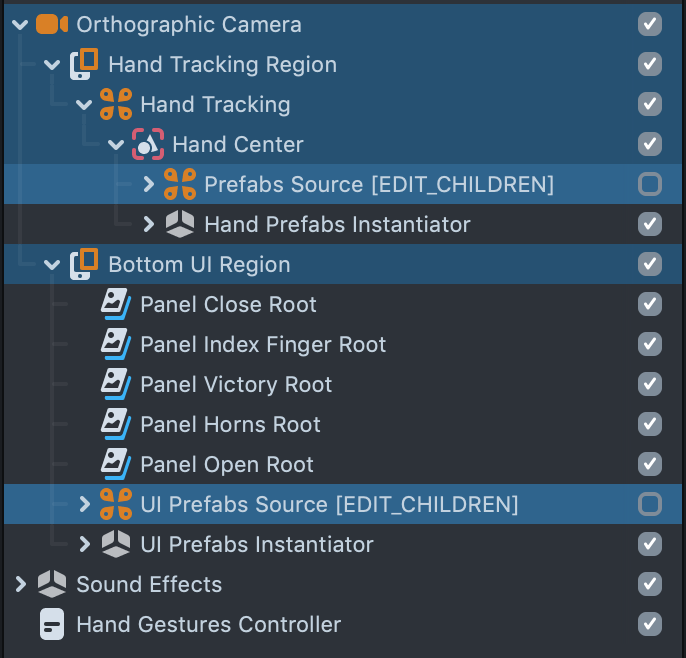Collapse the Orthographic Camera tree
The height and width of the screenshot is (658, 686).
[20, 24]
